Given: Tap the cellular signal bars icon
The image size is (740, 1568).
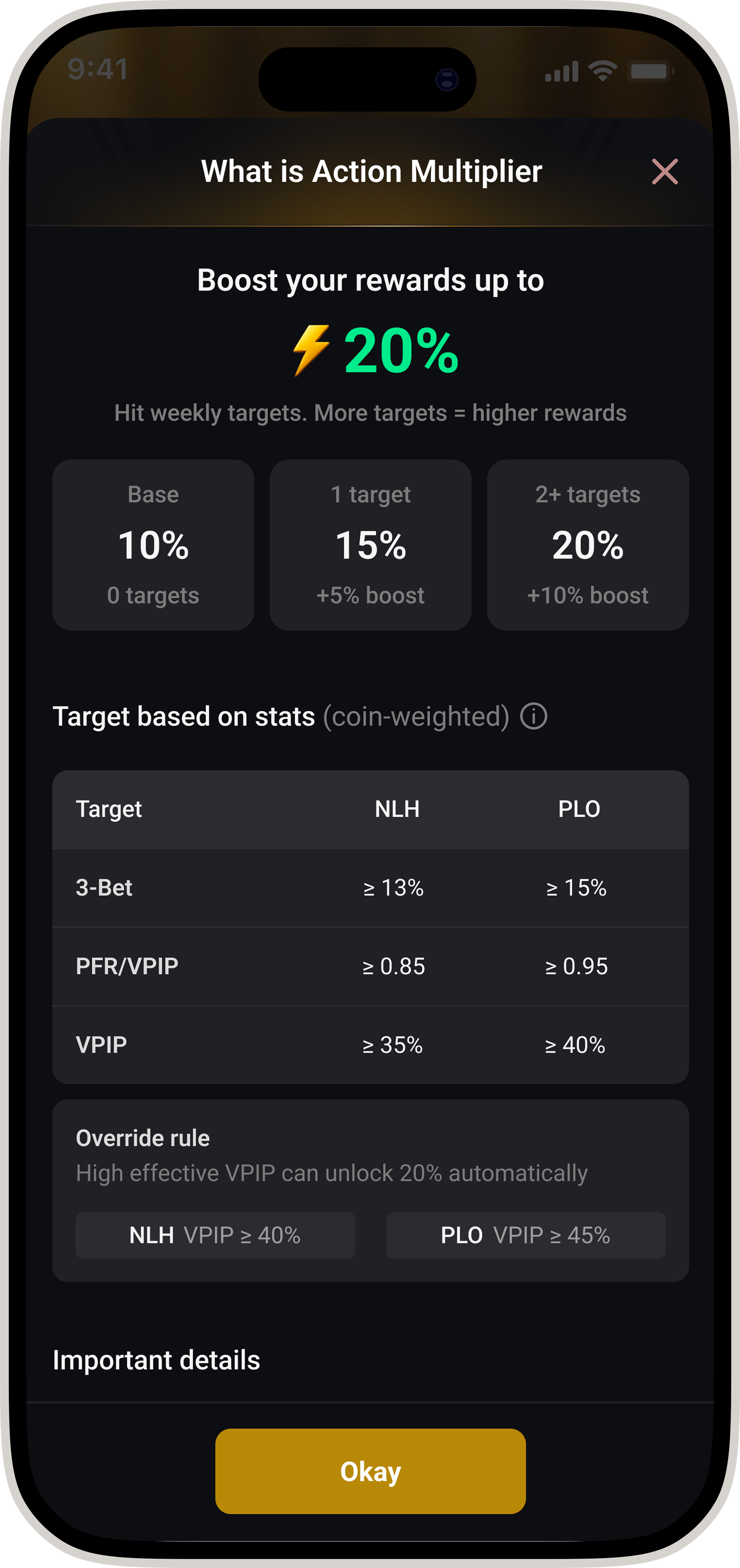Looking at the screenshot, I should pos(561,72).
